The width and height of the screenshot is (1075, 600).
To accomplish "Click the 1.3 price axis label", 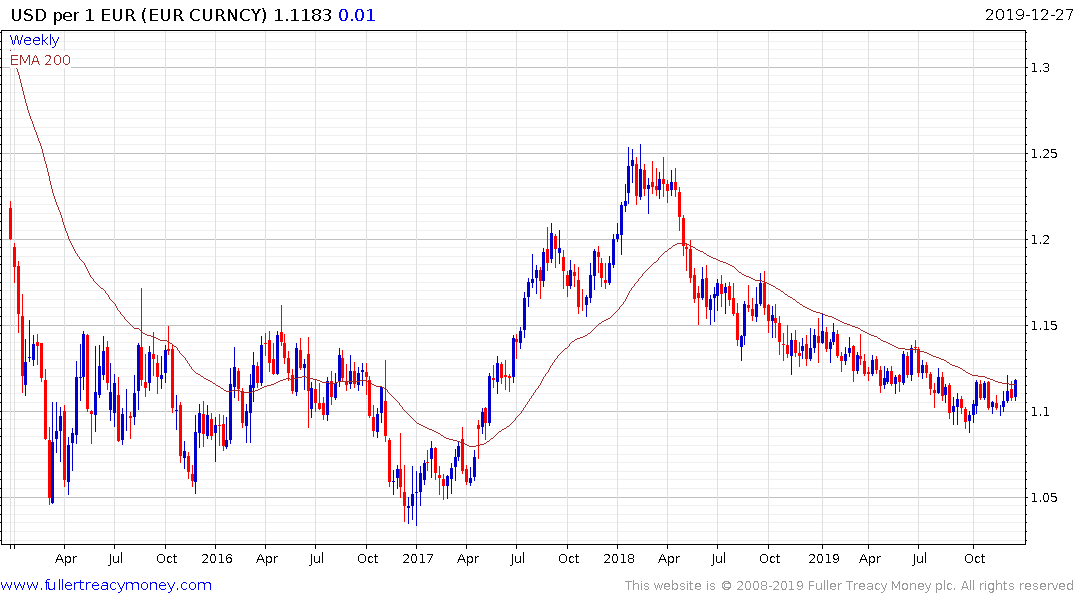I will tap(1040, 67).
